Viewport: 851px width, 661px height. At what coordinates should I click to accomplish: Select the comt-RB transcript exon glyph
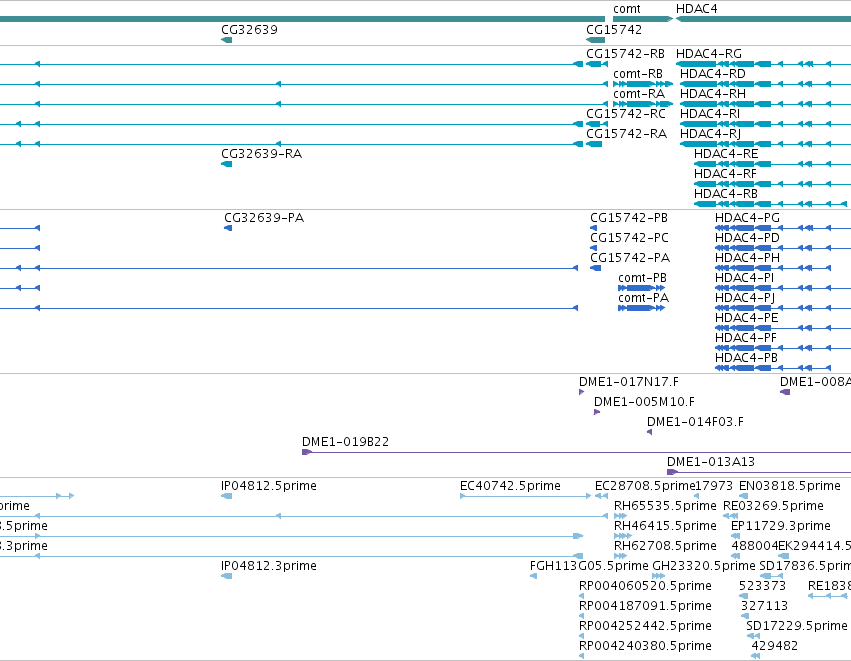click(643, 84)
